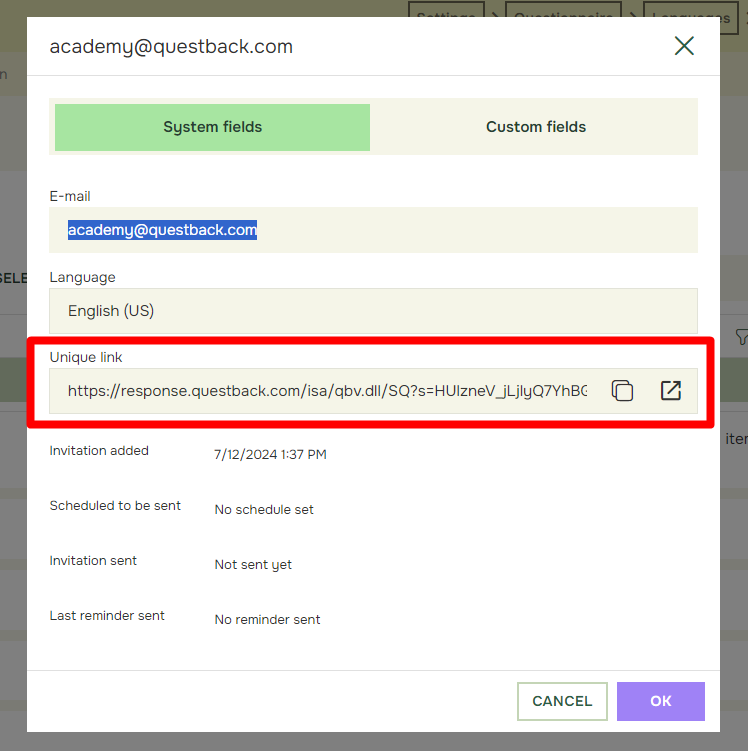The image size is (748, 751).
Task: Click the 'Invitation sent' label
Action: pos(93,560)
